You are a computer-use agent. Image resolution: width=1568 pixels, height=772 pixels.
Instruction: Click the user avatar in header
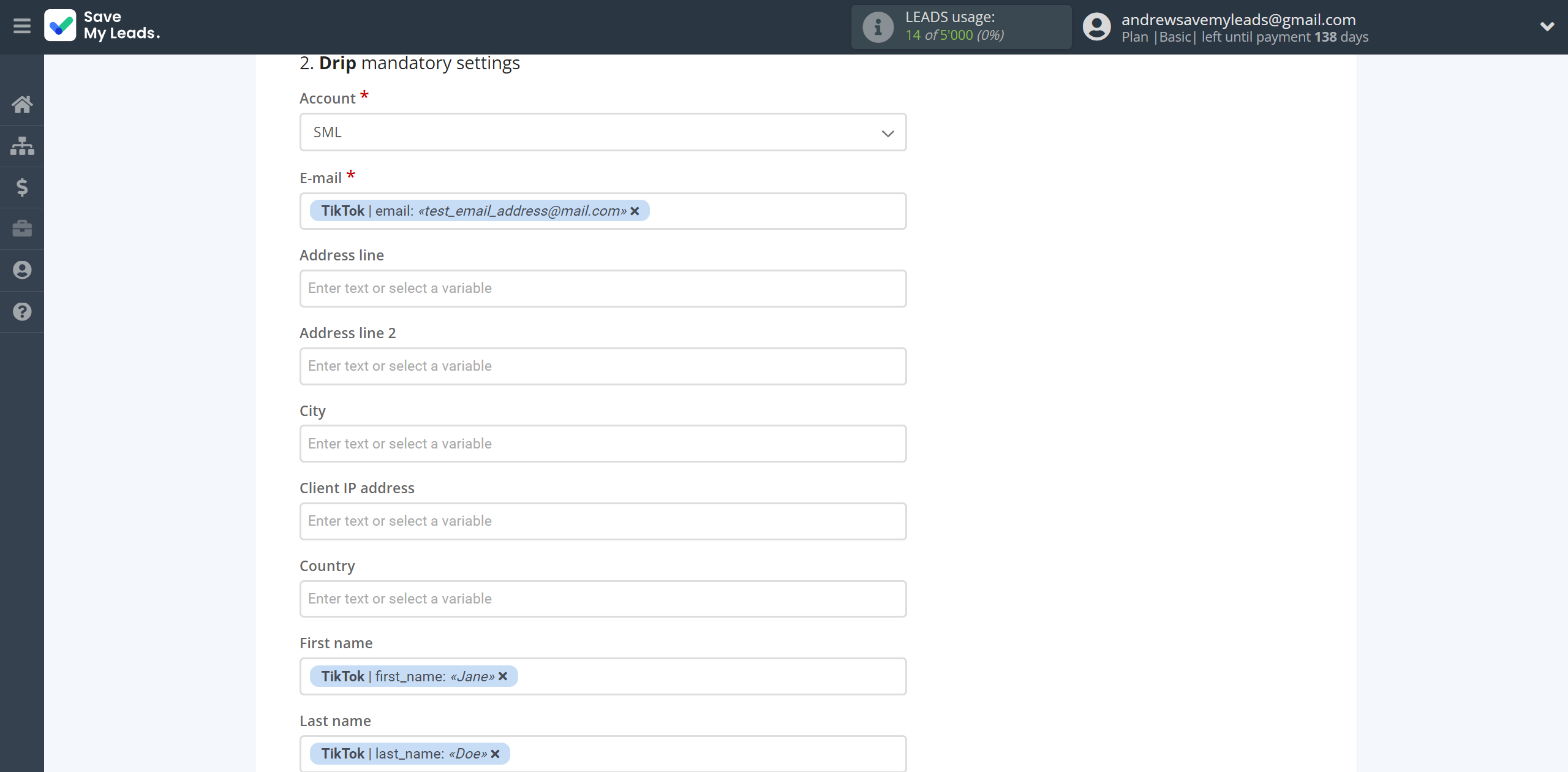tap(1096, 28)
